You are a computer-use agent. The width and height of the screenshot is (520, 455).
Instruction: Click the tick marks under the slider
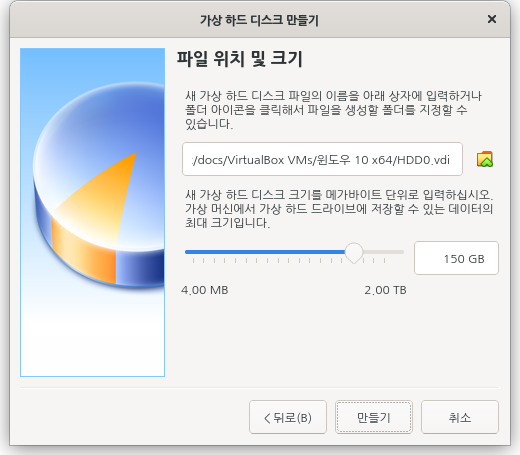(289, 260)
